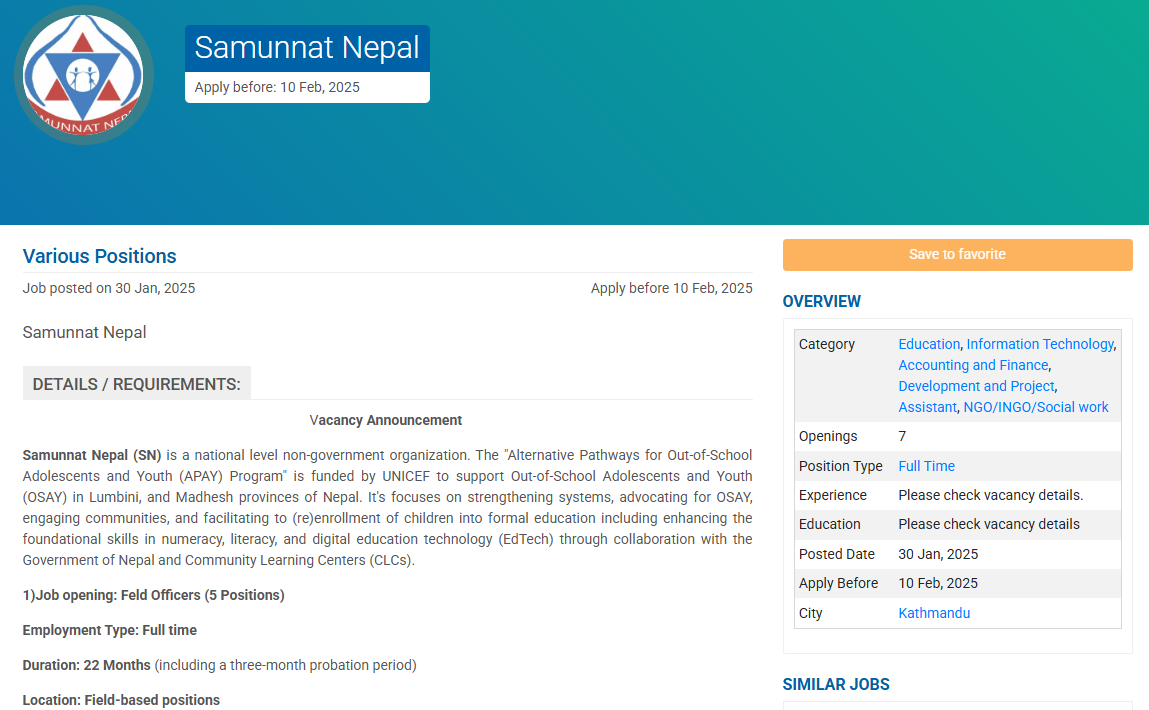Open the Education category link

pos(928,344)
